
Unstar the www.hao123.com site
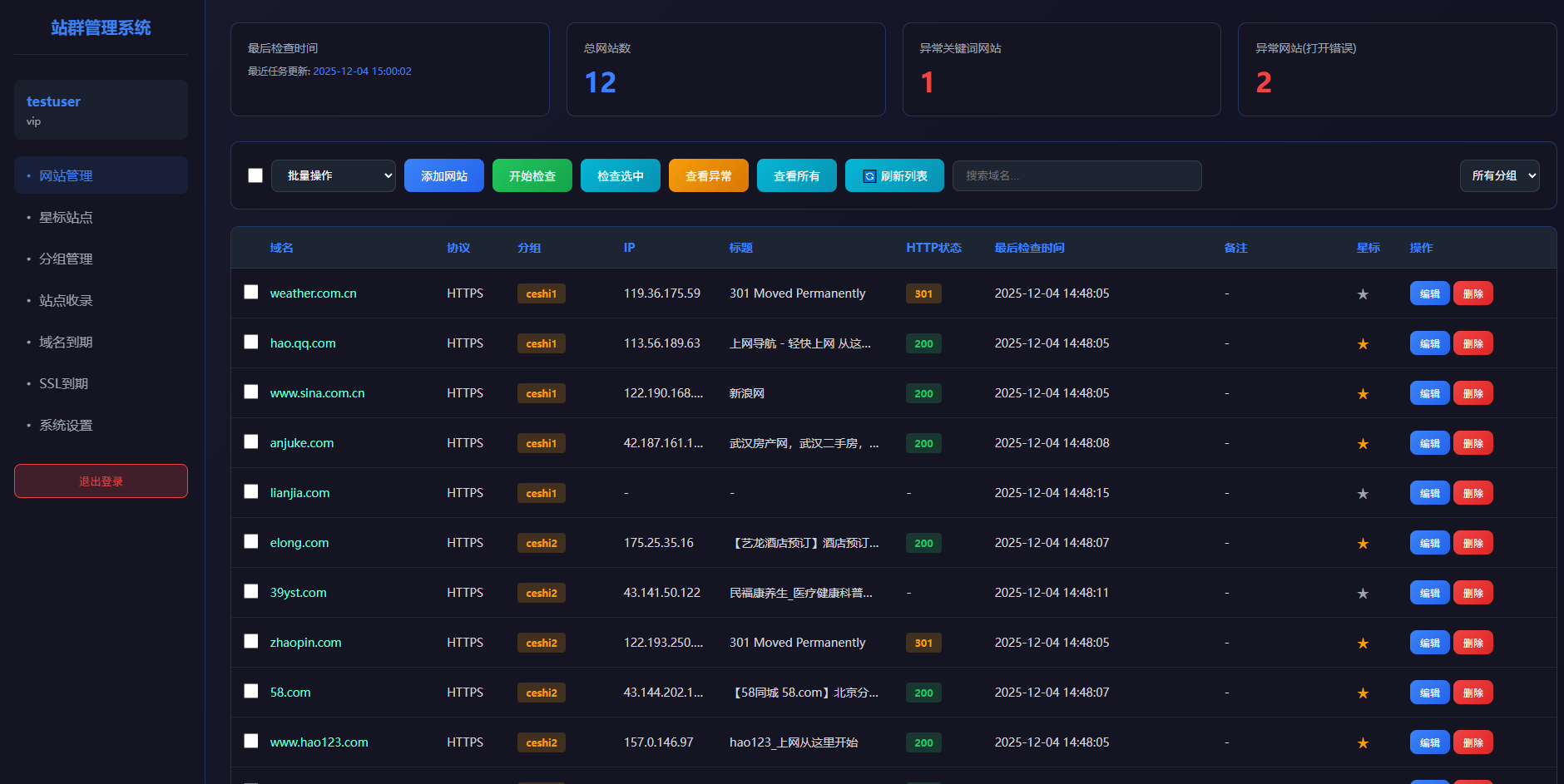tap(1363, 742)
